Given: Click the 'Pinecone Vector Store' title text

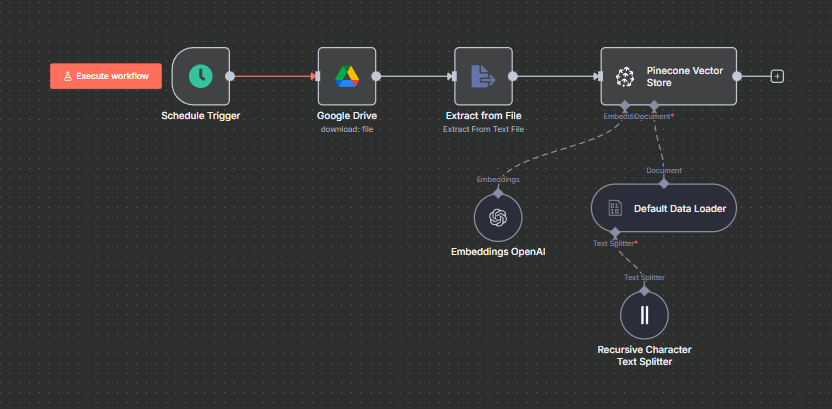Looking at the screenshot, I should point(684,76).
